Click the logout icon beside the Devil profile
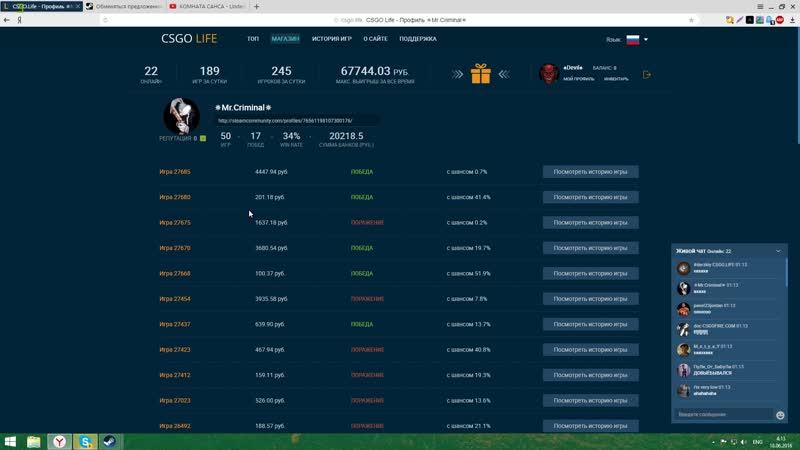The image size is (800, 450). click(x=646, y=74)
